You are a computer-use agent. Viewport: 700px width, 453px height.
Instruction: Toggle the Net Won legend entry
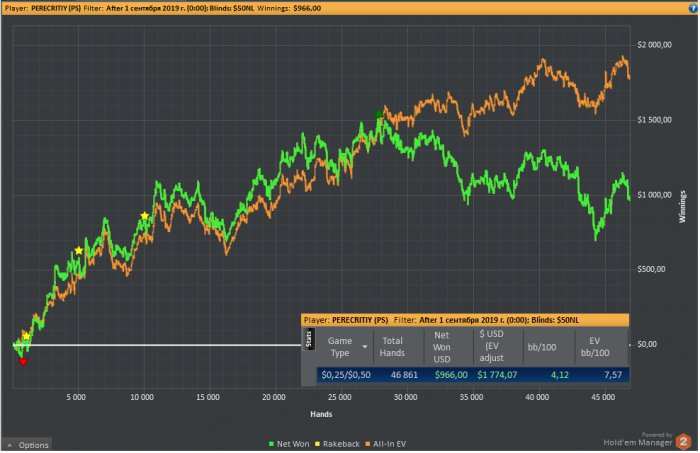(289, 444)
